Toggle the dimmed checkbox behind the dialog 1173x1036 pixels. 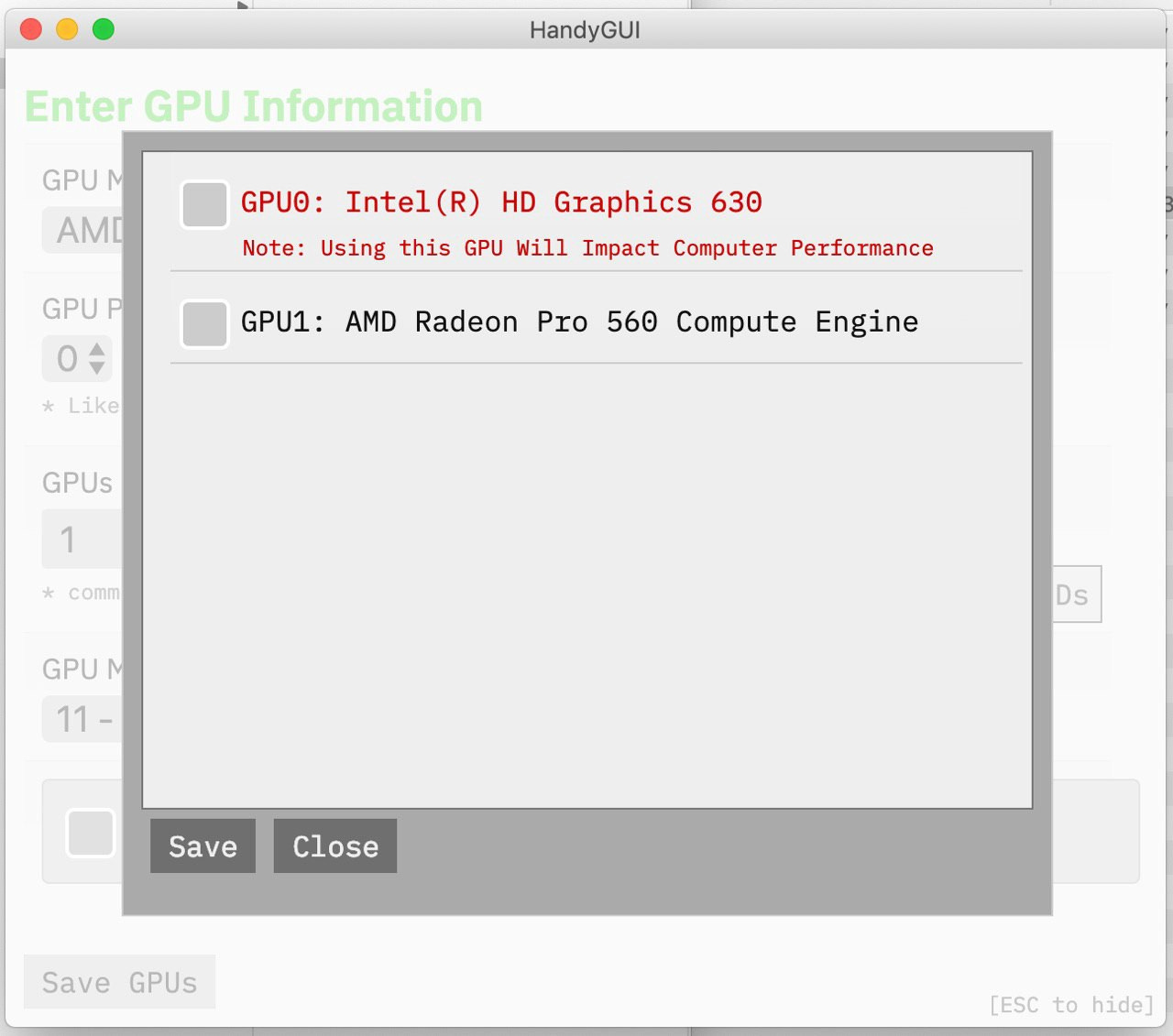91,833
